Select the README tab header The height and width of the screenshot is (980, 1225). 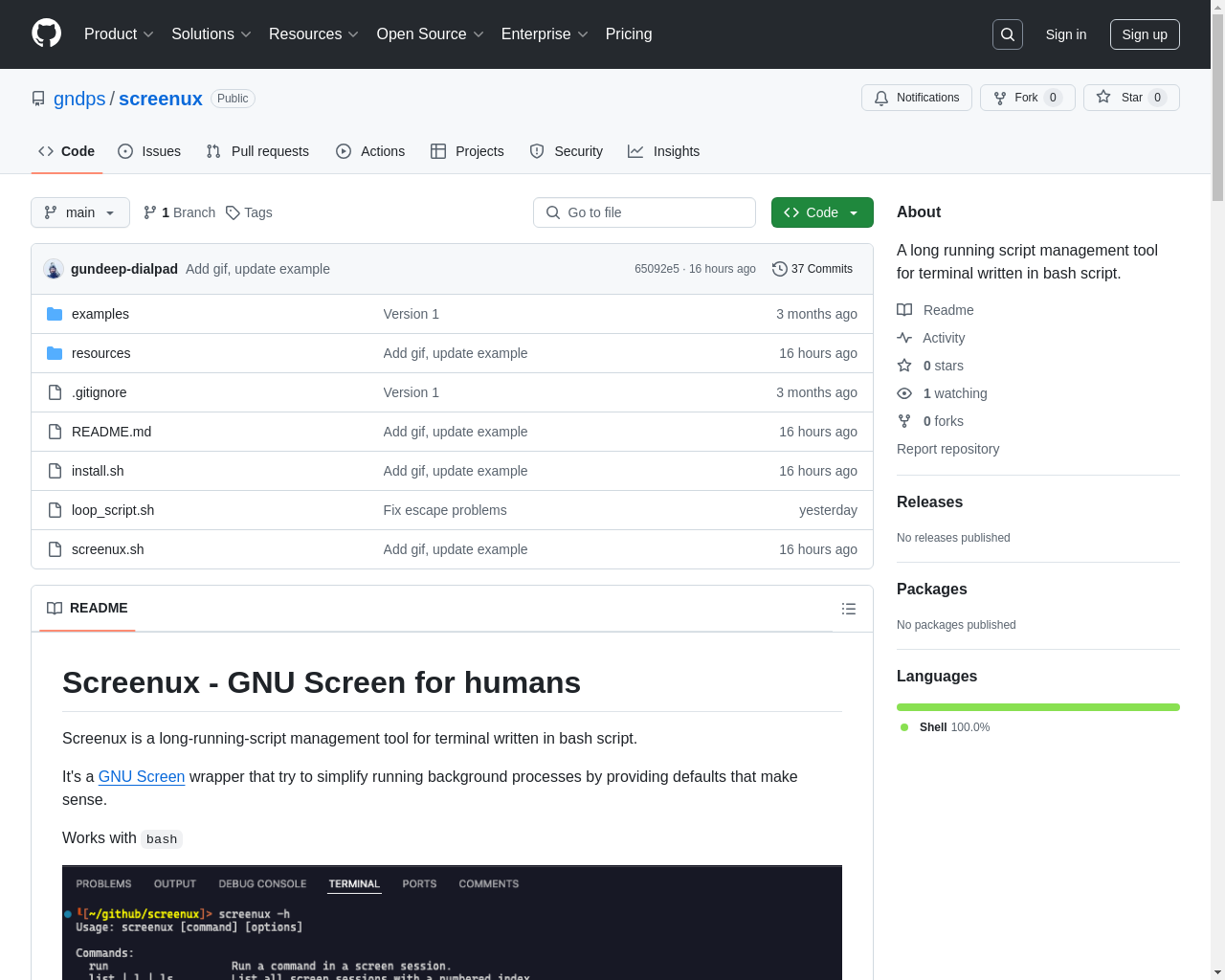pos(87,609)
